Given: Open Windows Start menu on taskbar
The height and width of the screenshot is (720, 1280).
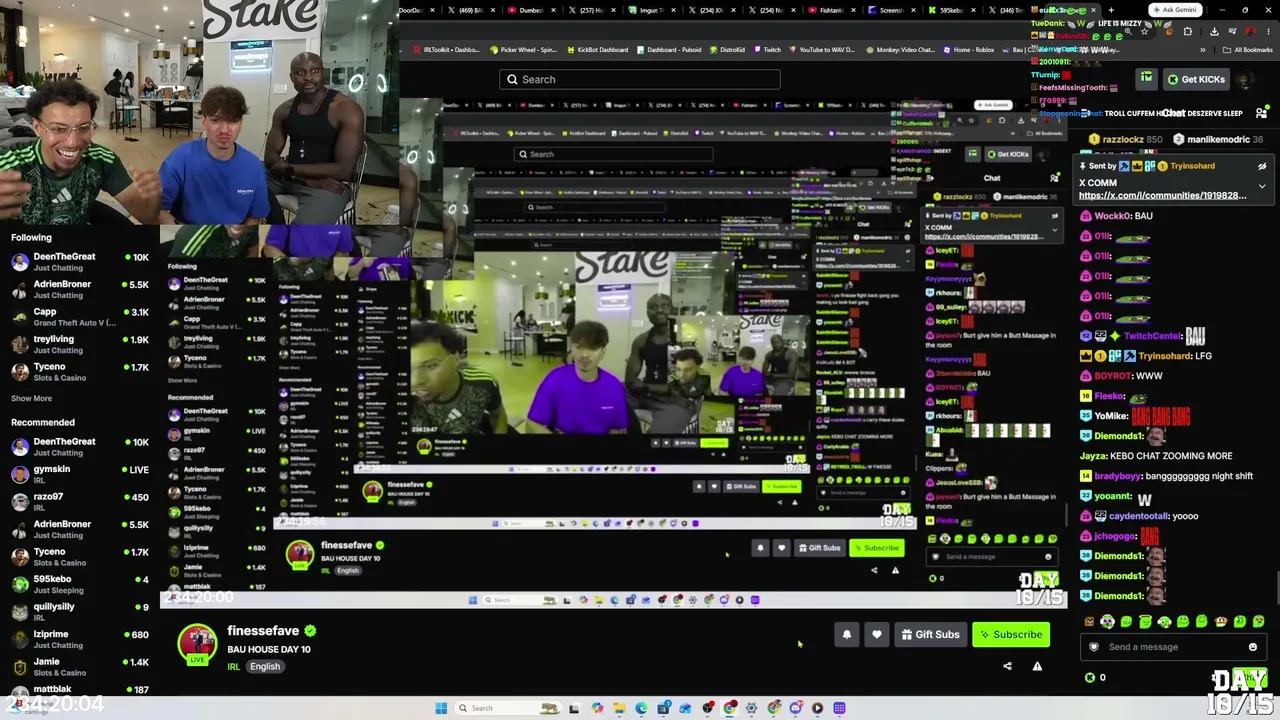Looking at the screenshot, I should point(441,708).
